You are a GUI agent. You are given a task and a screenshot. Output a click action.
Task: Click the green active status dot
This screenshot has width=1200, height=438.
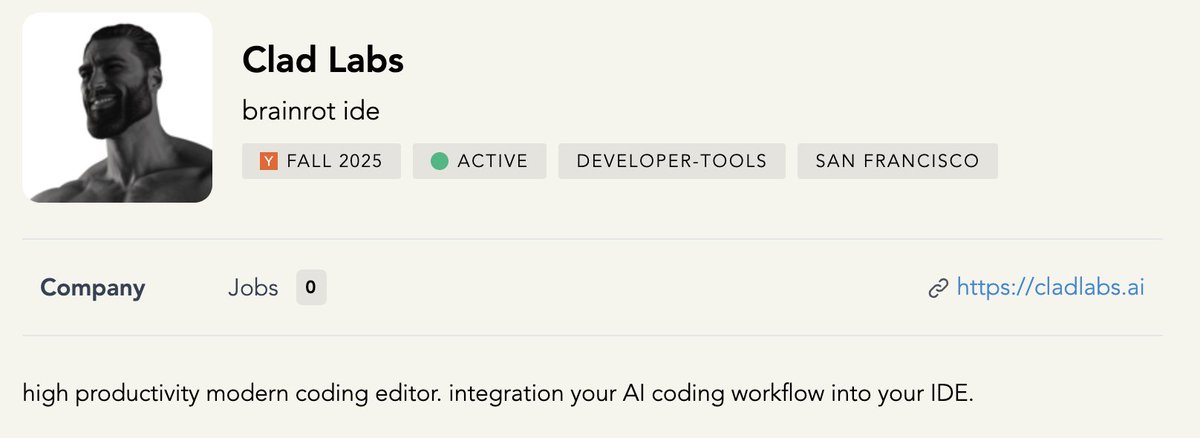(x=439, y=161)
